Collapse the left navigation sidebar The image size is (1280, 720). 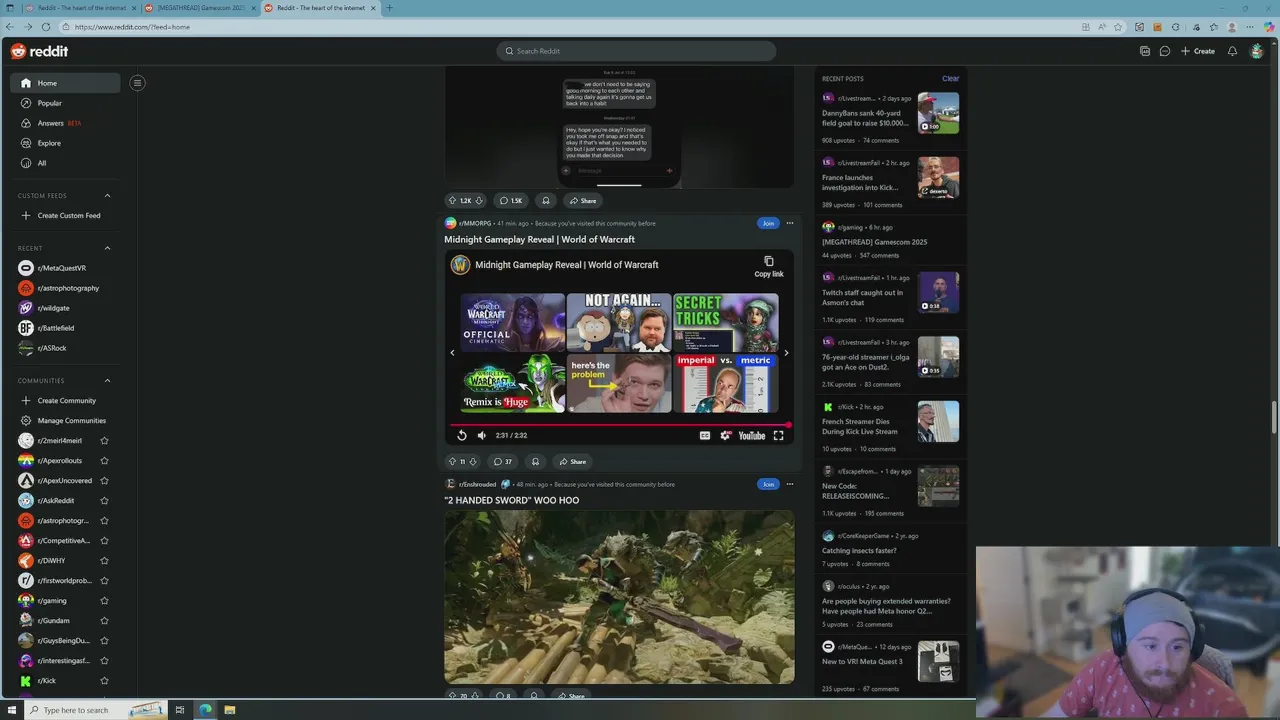[138, 83]
